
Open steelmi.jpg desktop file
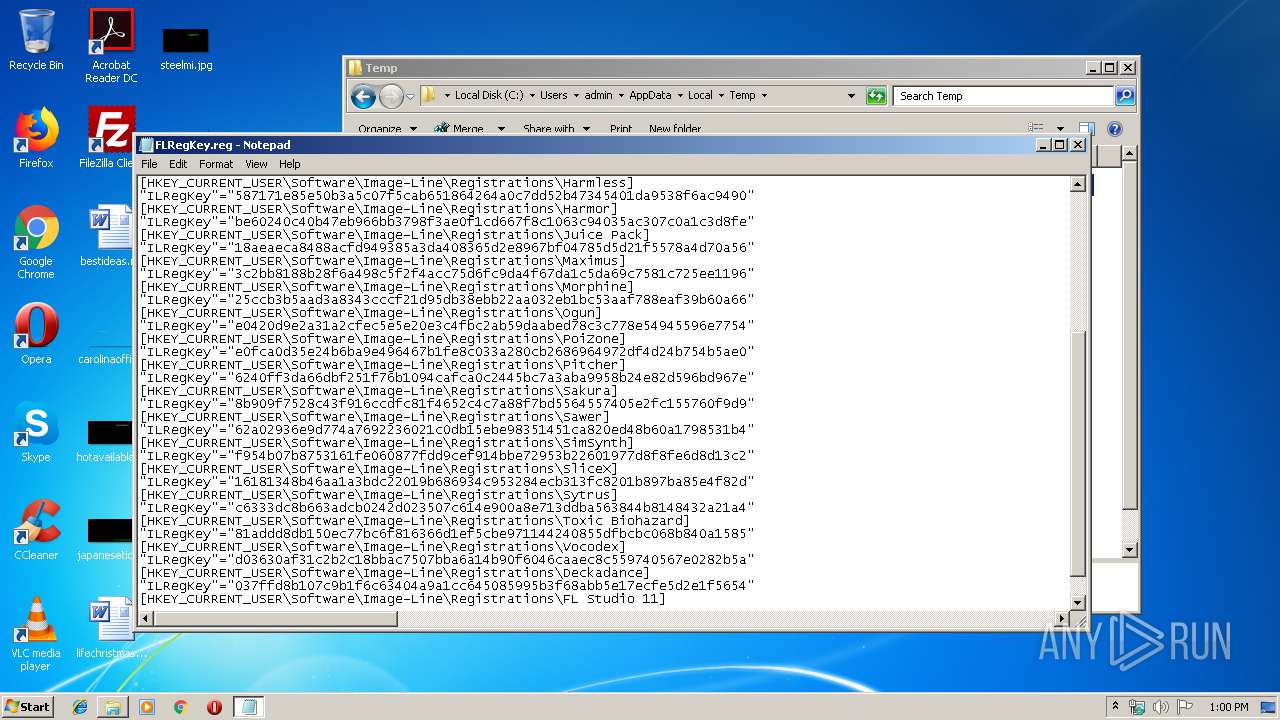coord(186,48)
